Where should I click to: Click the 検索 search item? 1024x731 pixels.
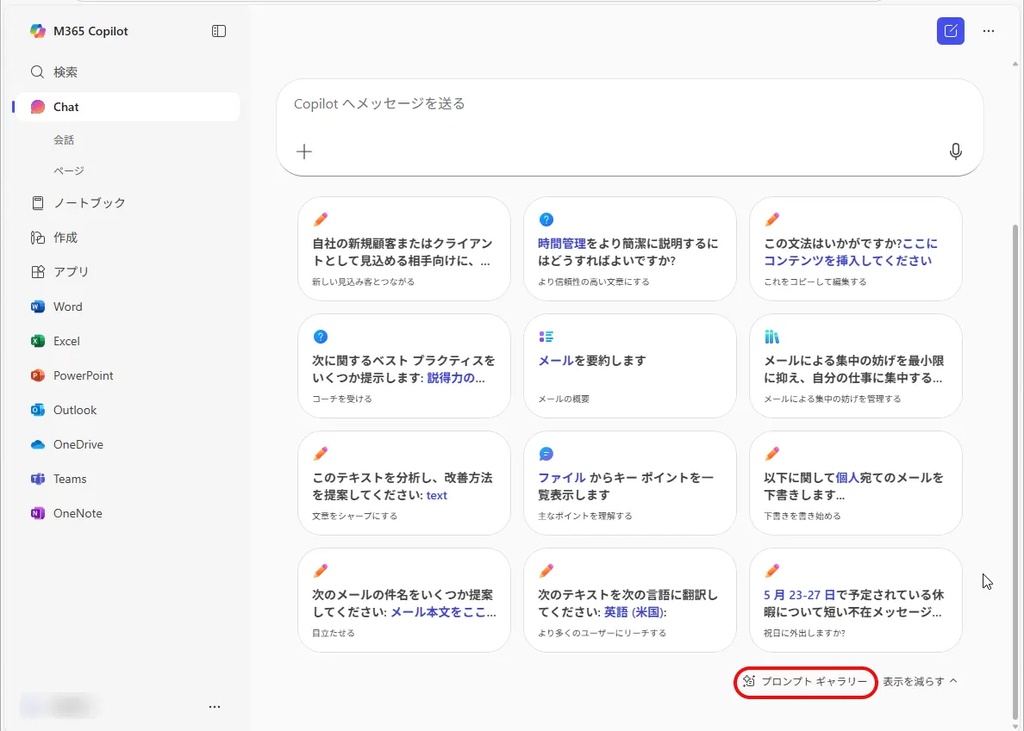(x=65, y=72)
